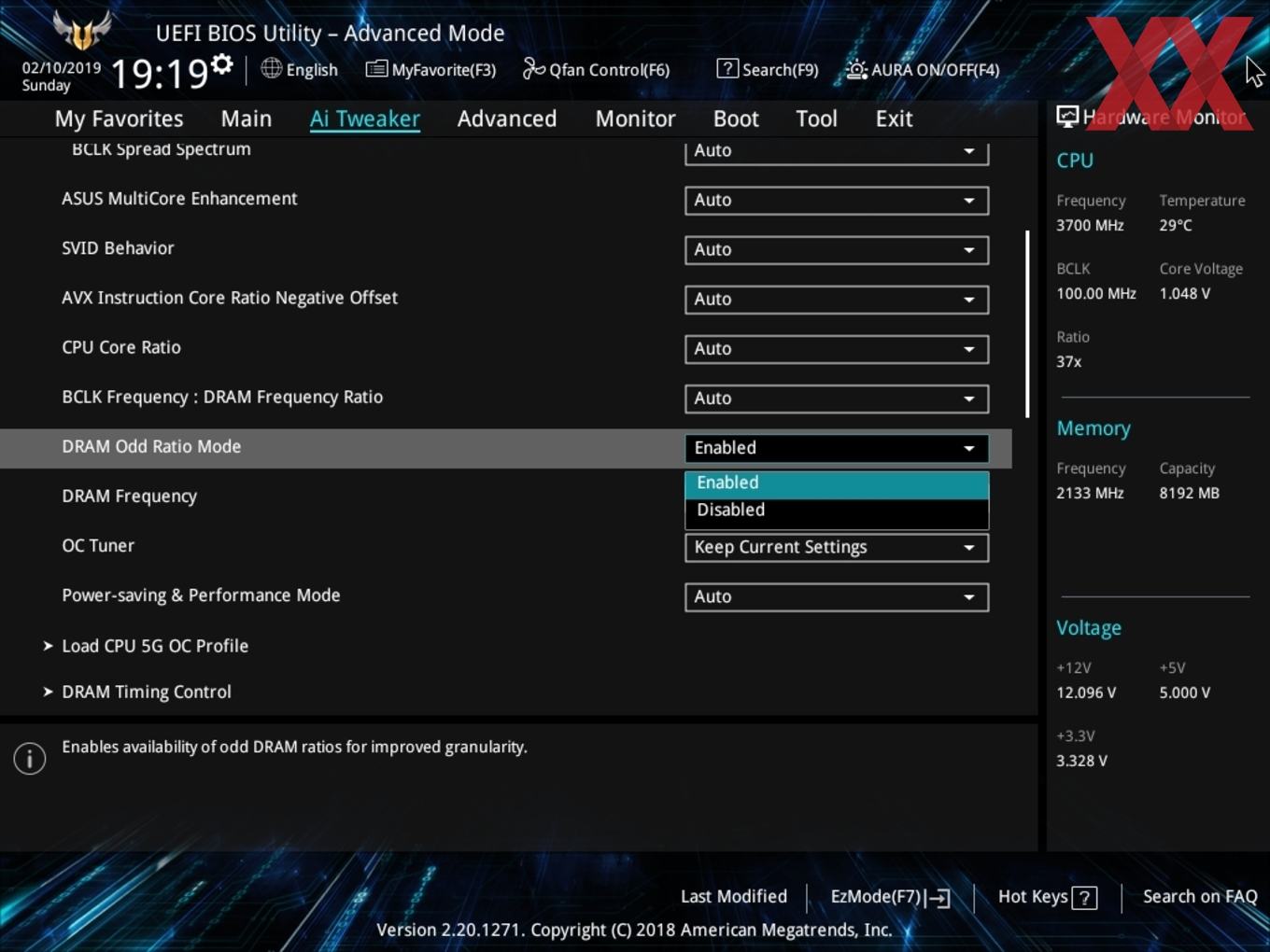
Task: Open Power-saving & Performance Mode dropdown
Action: pyautogui.click(x=837, y=596)
